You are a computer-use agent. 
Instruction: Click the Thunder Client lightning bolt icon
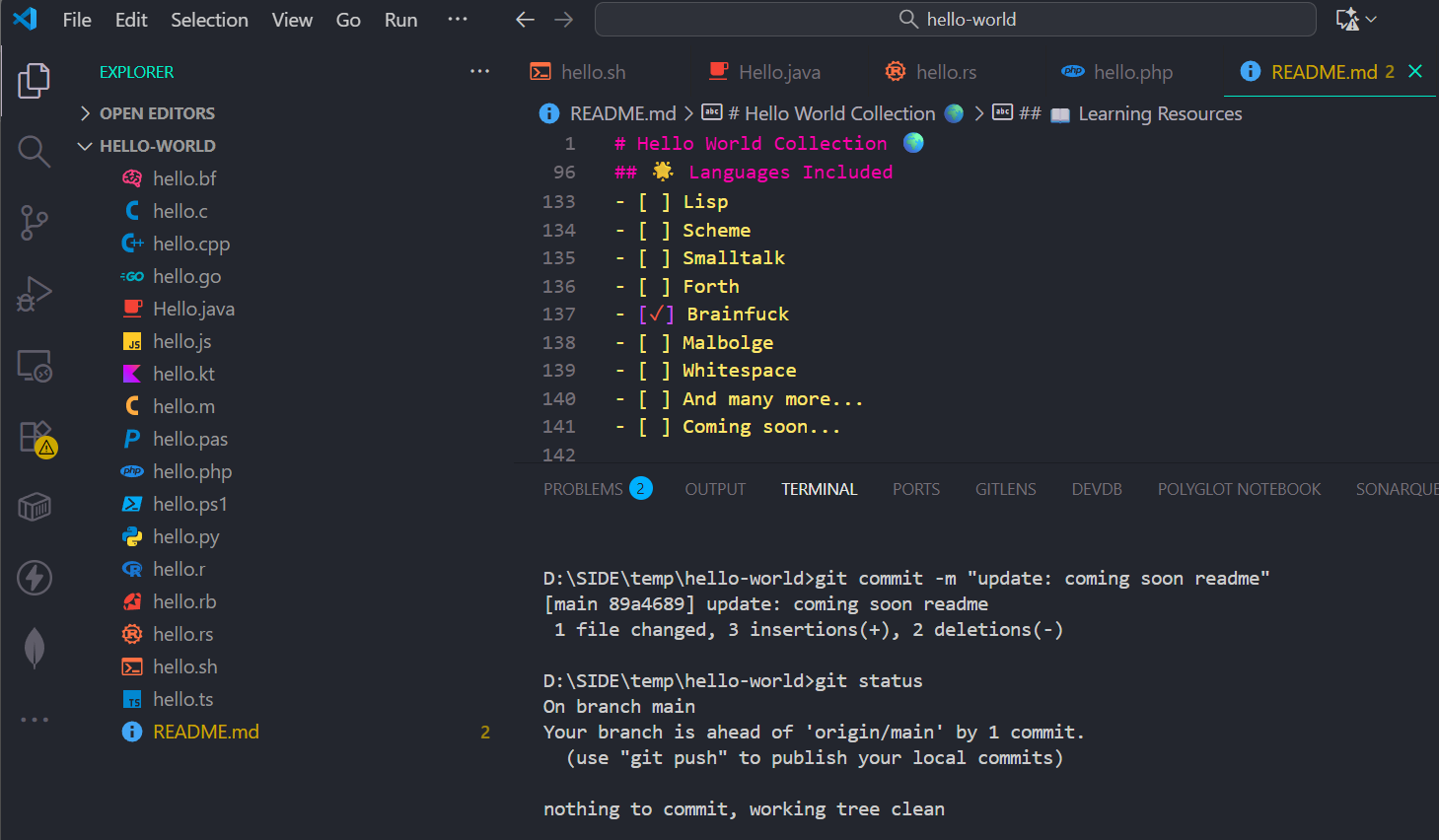point(34,578)
